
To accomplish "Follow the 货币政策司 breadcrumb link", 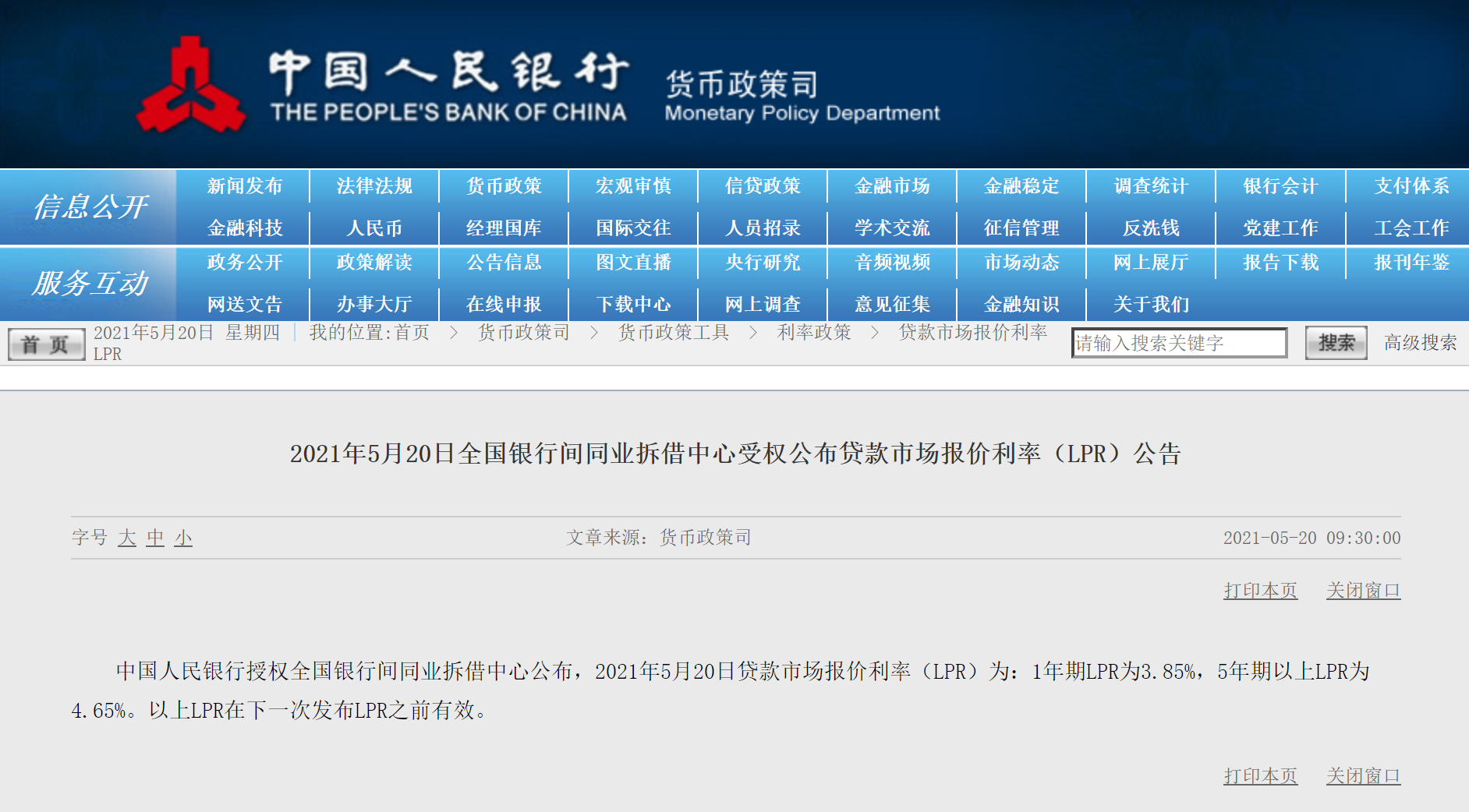I will (x=524, y=333).
